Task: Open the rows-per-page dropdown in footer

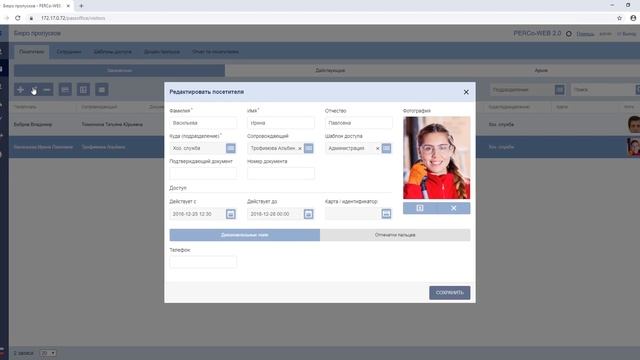Action: (x=48, y=353)
